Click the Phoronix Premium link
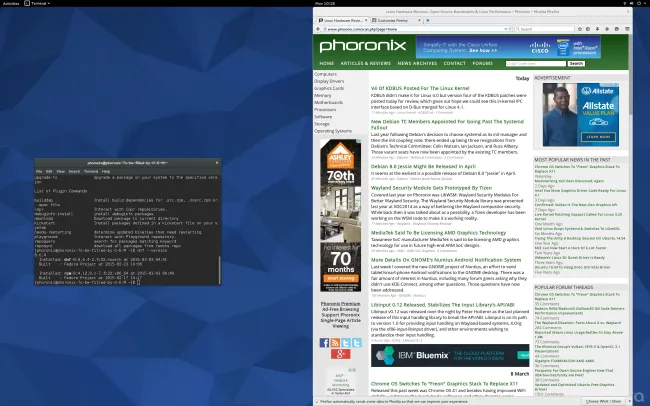This screenshot has width=650, height=406. (x=340, y=304)
